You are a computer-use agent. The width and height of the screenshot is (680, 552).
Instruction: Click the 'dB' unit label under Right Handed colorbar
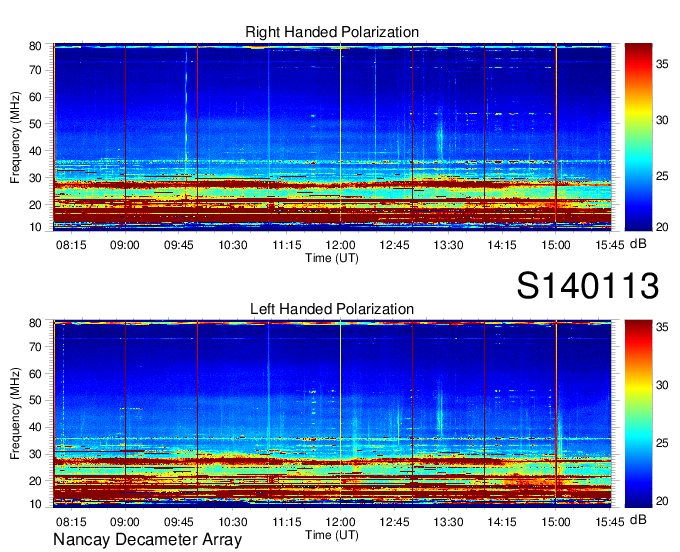638,244
